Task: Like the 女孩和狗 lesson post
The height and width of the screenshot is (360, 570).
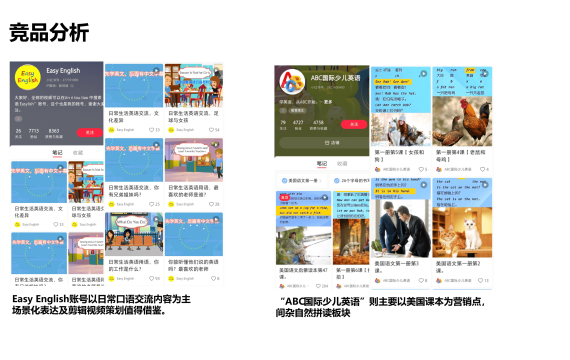Action: point(421,169)
